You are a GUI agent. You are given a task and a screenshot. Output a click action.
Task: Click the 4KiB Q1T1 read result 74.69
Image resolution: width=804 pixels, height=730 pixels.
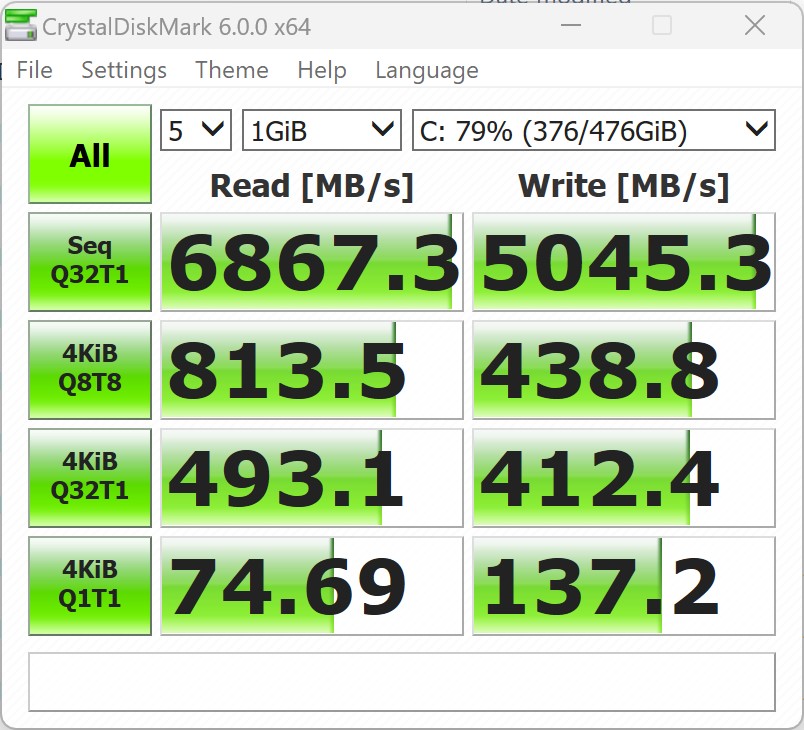click(312, 586)
